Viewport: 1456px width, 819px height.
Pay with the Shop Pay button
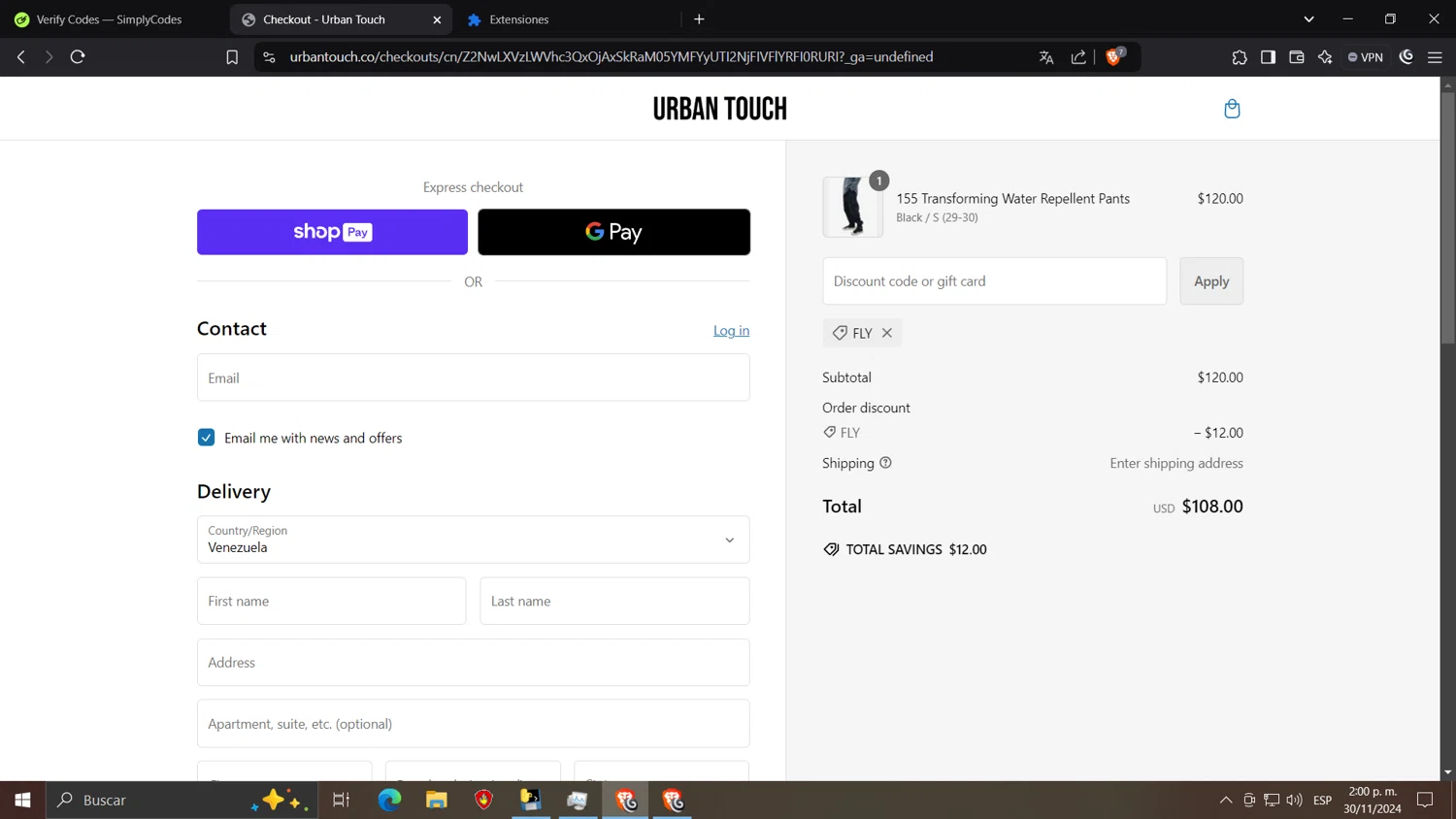[x=332, y=232]
